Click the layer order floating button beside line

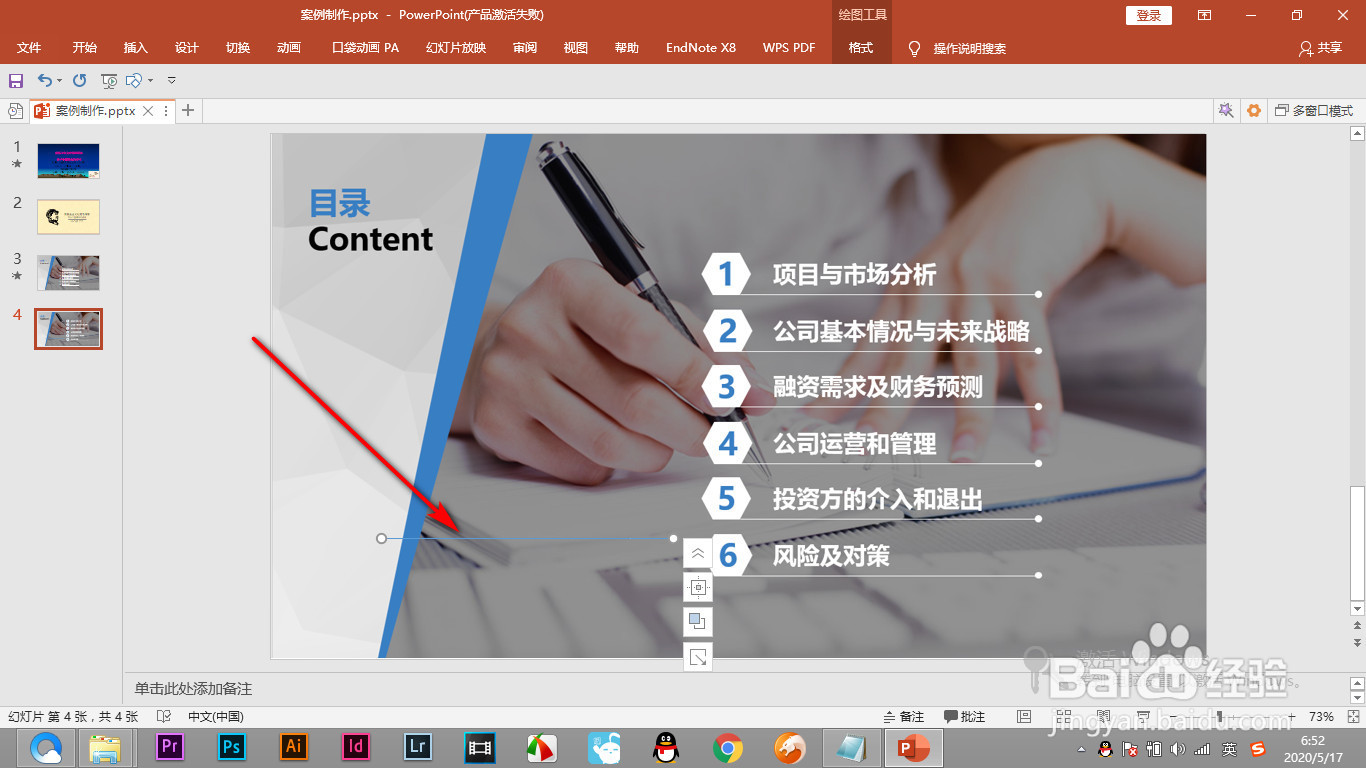[698, 622]
